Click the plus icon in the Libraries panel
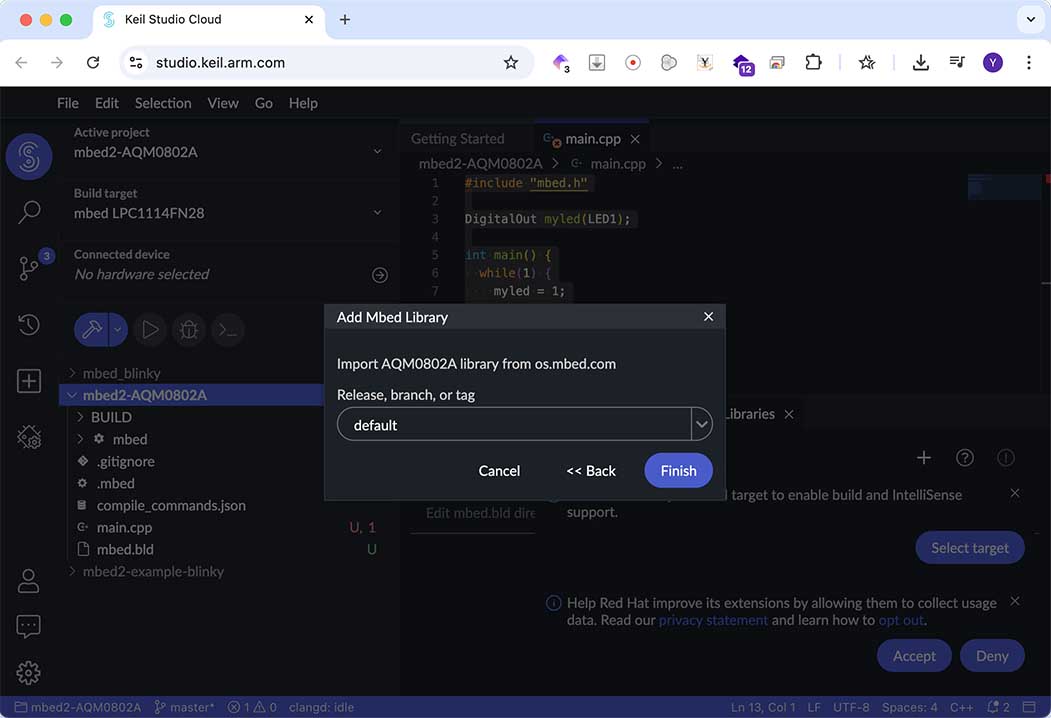The width and height of the screenshot is (1051, 718). point(924,457)
